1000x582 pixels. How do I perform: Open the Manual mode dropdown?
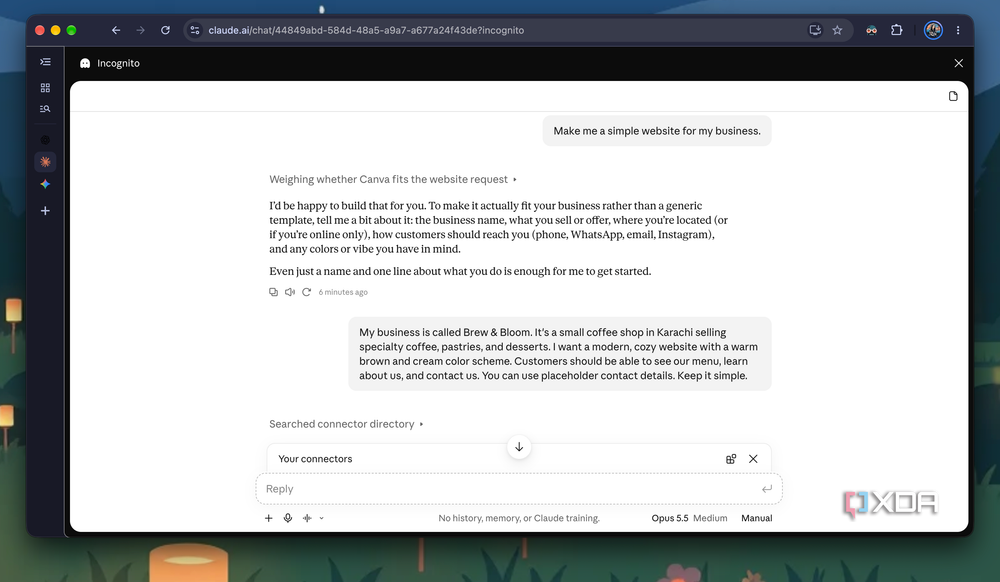click(x=756, y=518)
